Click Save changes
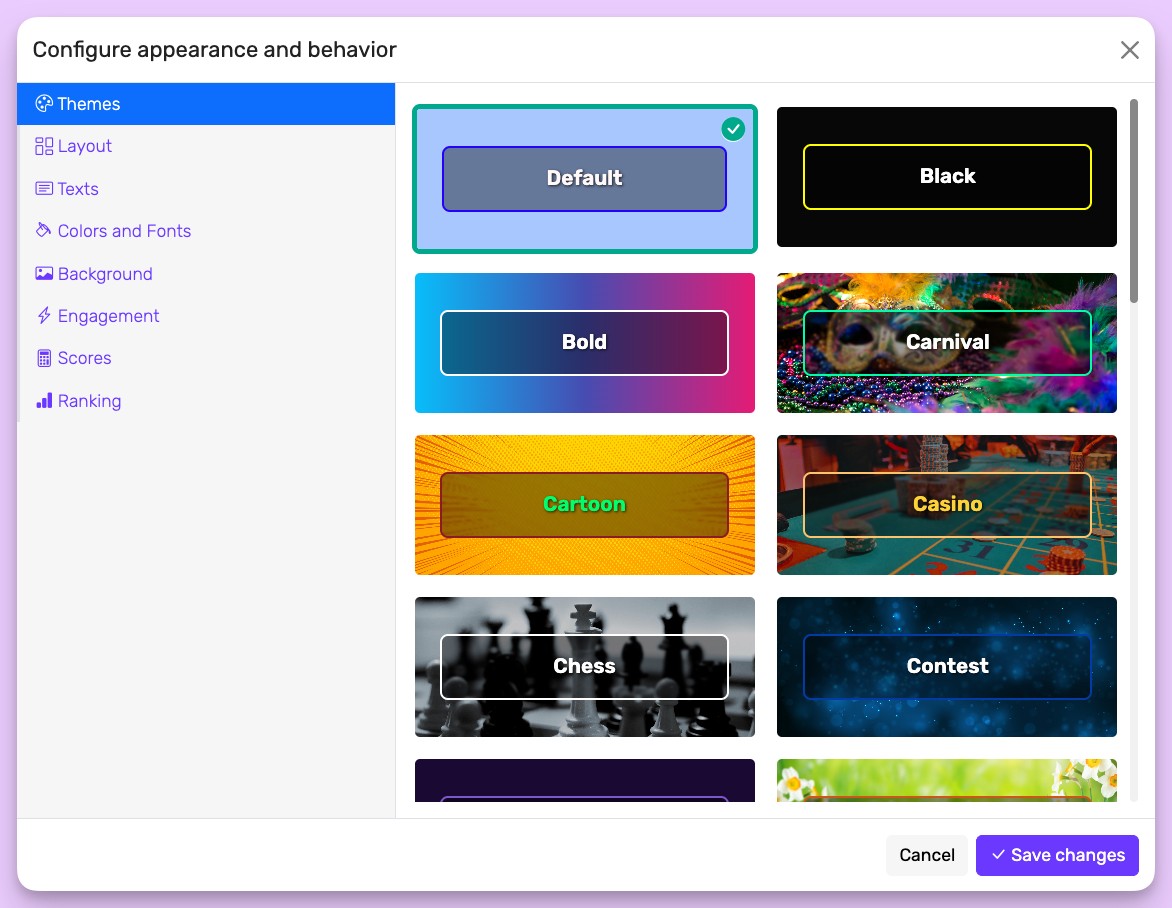This screenshot has height=908, width=1172. click(1057, 855)
